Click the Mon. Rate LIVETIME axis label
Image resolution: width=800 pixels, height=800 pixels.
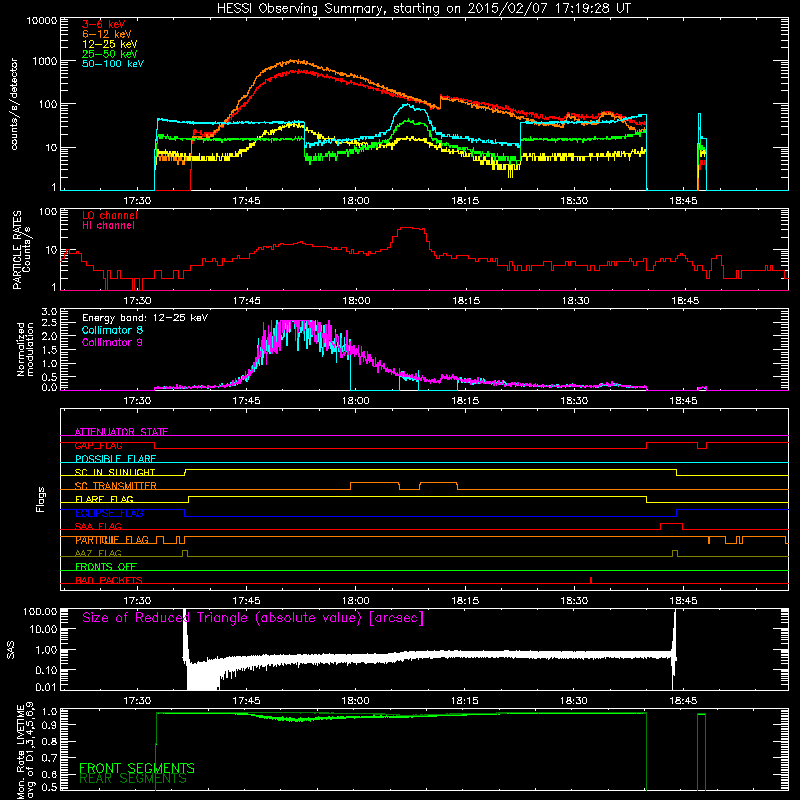click(x=25, y=751)
